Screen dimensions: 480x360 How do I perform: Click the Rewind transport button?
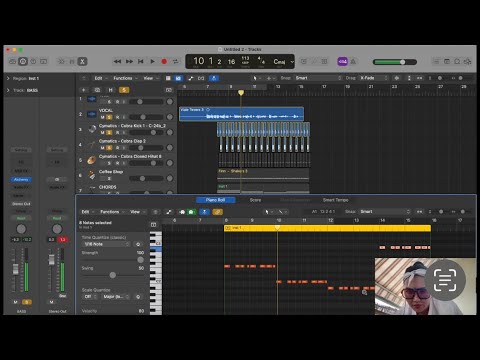[117, 62]
